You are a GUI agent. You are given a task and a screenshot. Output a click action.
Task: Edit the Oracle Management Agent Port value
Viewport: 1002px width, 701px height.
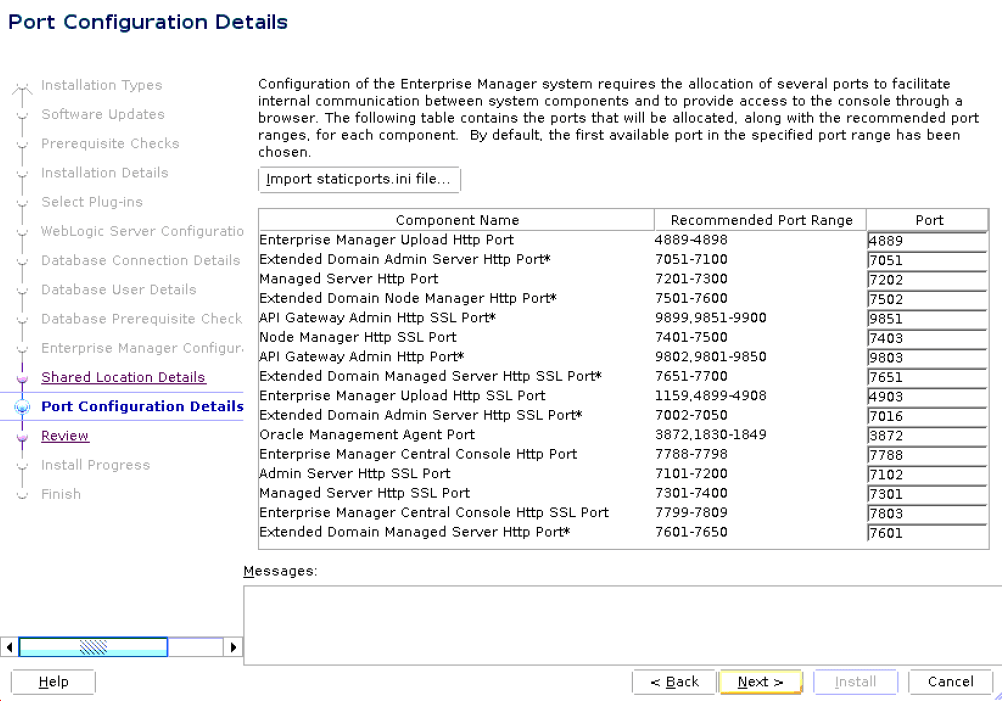pyautogui.click(x=926, y=435)
